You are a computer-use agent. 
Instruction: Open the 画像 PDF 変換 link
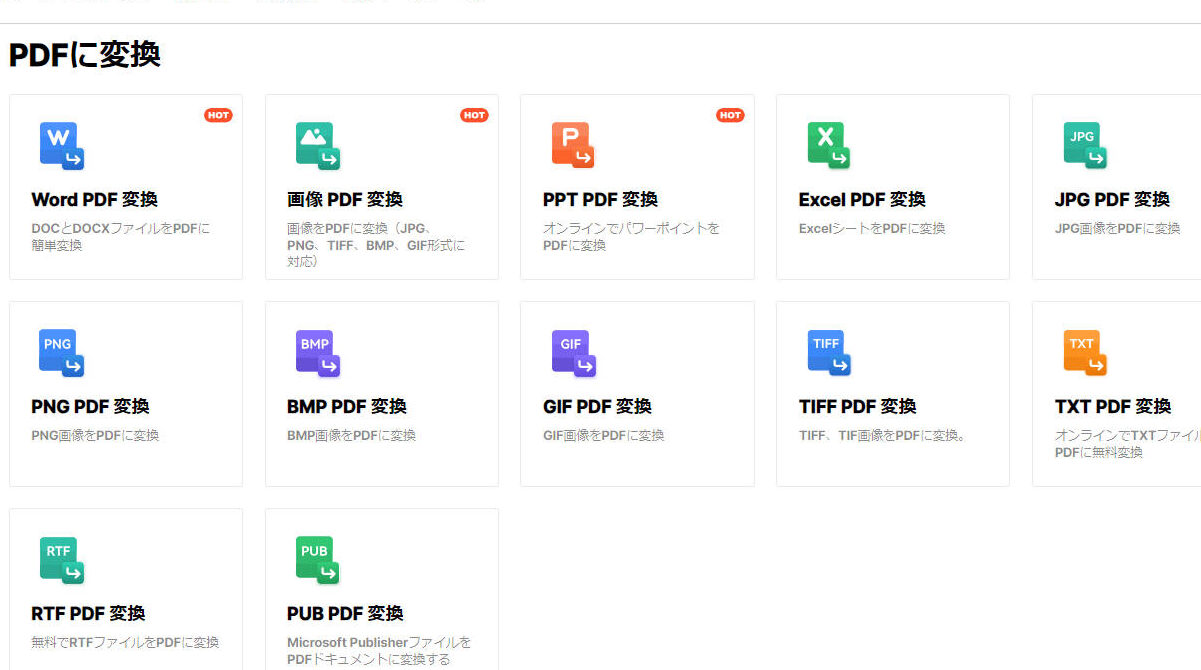click(345, 200)
